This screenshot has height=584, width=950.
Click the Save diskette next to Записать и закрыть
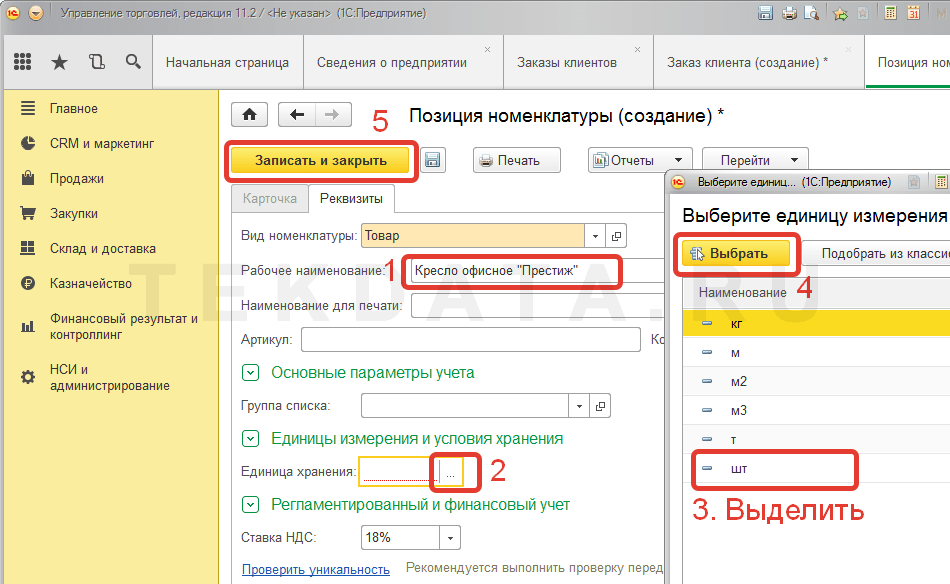point(433,160)
